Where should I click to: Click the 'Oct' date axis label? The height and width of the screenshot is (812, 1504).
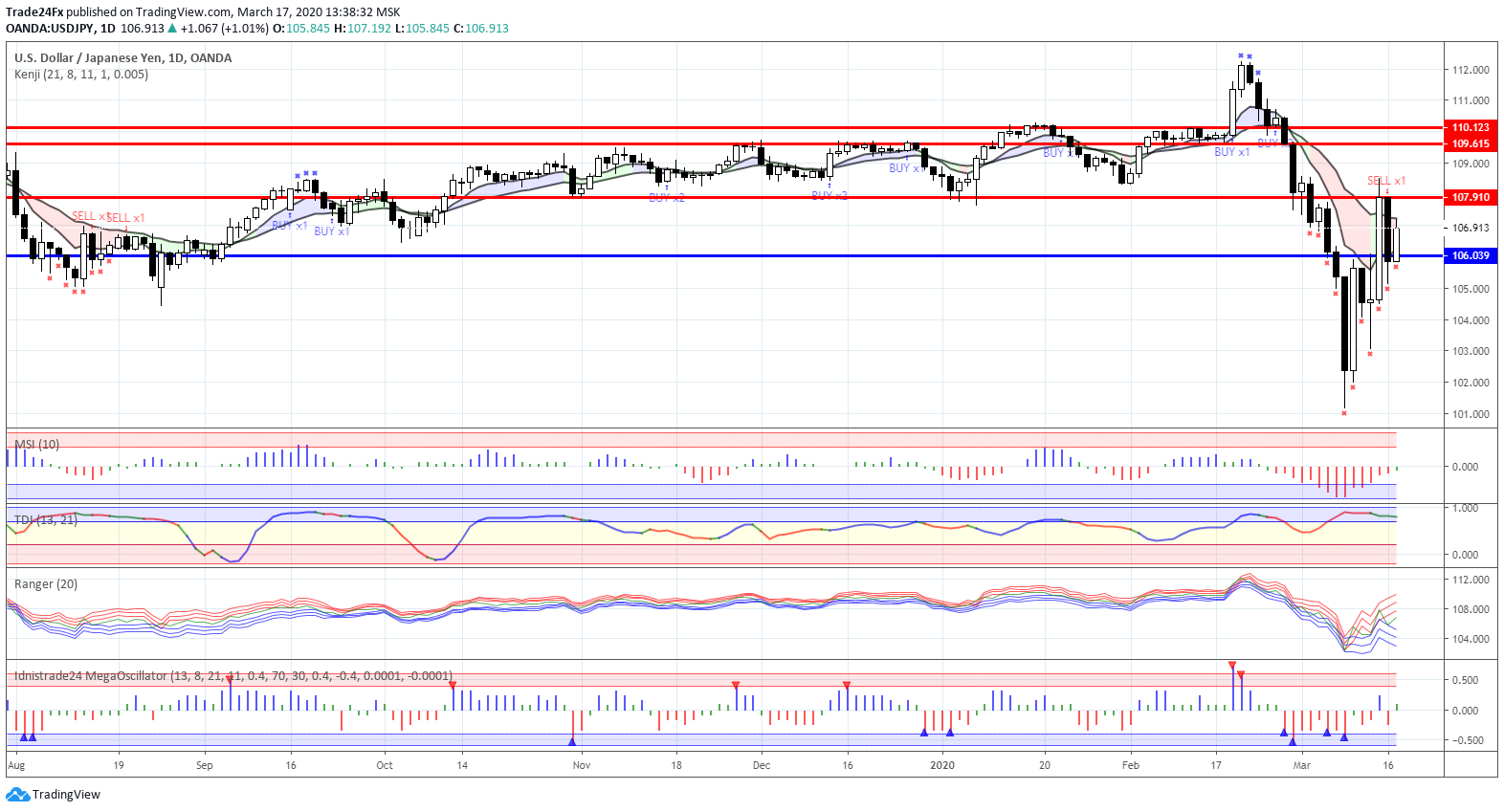(385, 765)
